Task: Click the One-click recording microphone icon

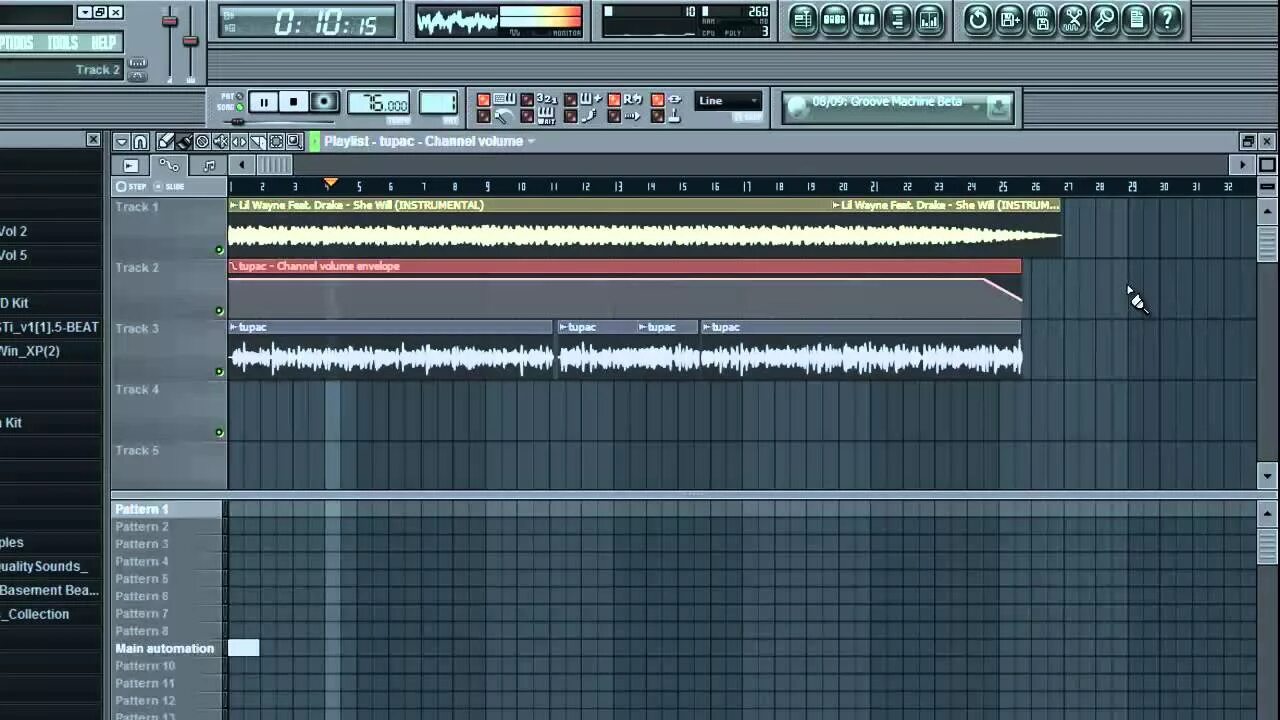Action: [1104, 19]
